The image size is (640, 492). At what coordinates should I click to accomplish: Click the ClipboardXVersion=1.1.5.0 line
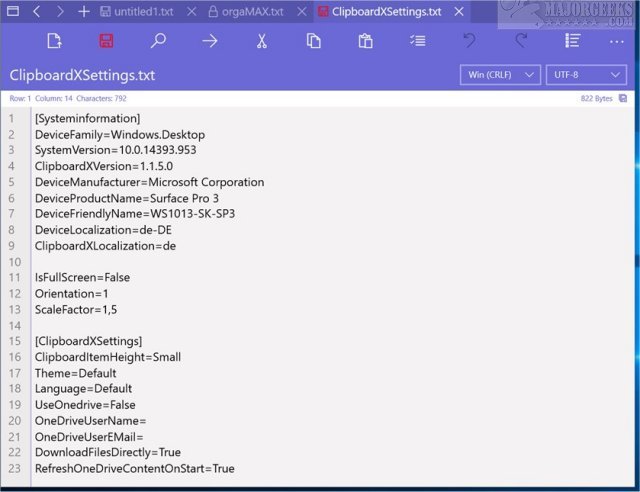[104, 166]
